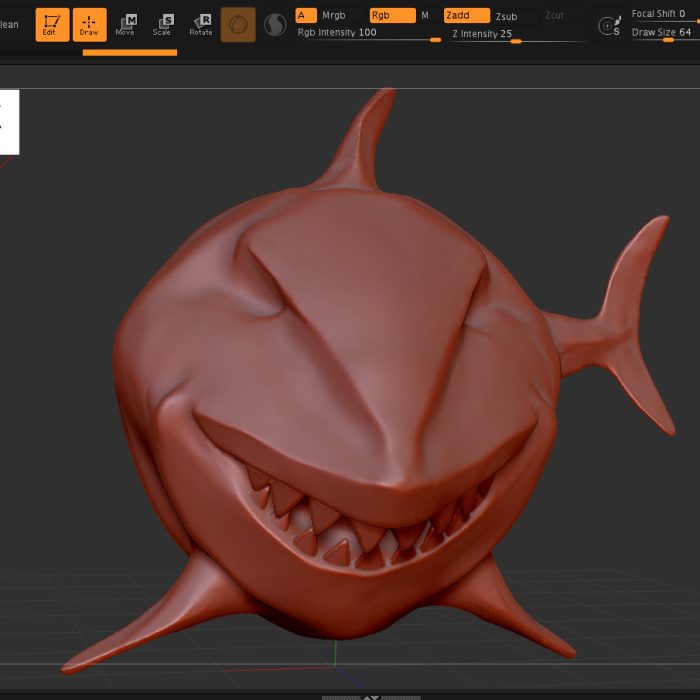Enable the M material mode
This screenshot has width=700, height=700.
[425, 16]
